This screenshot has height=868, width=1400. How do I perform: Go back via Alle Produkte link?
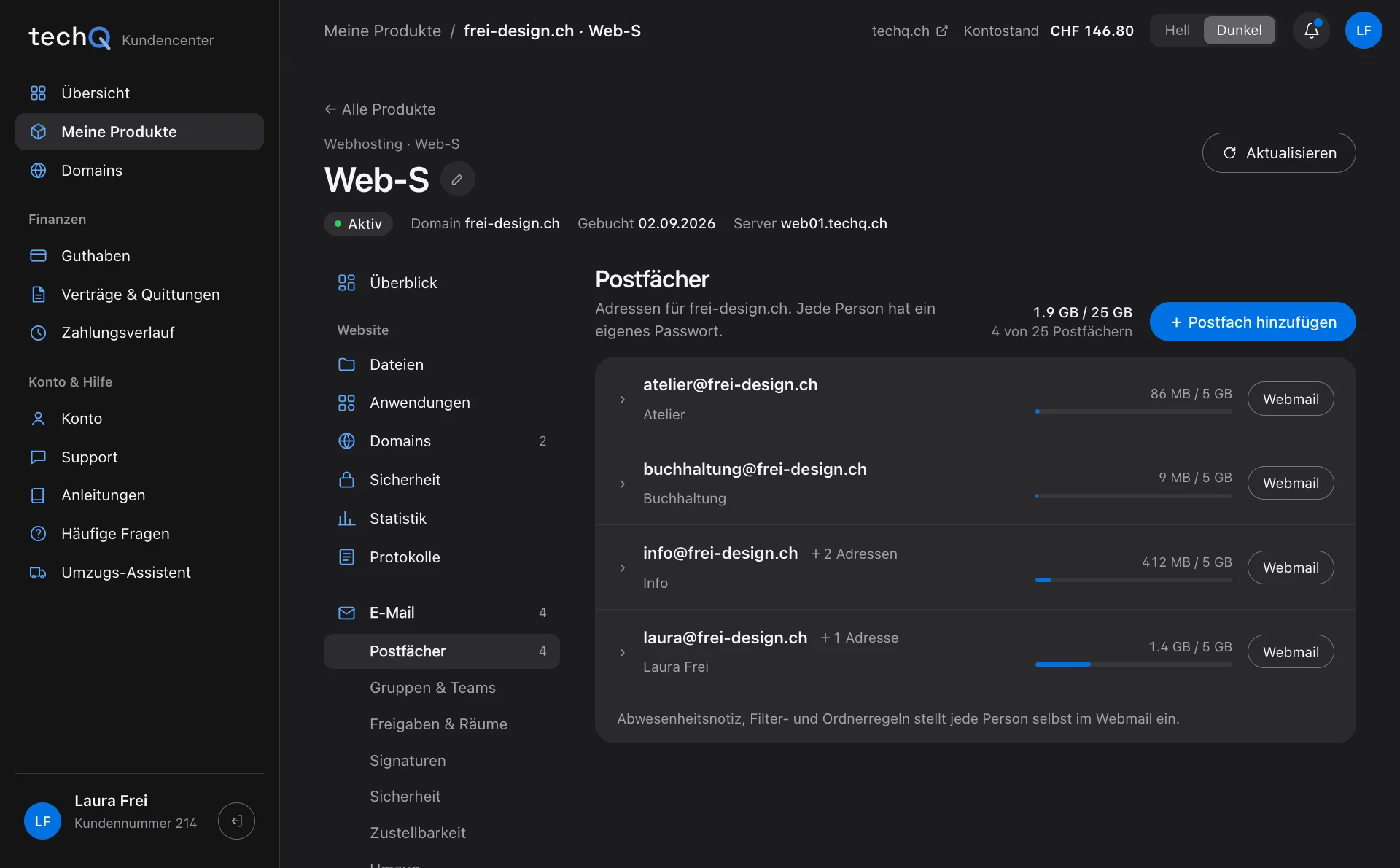click(x=380, y=109)
